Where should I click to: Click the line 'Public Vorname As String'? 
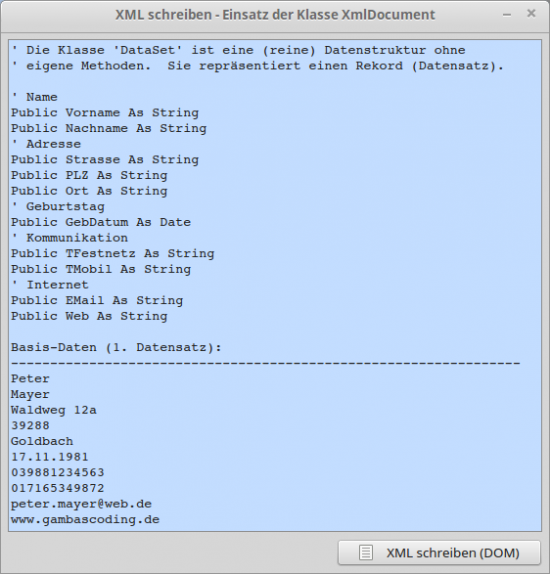point(105,113)
